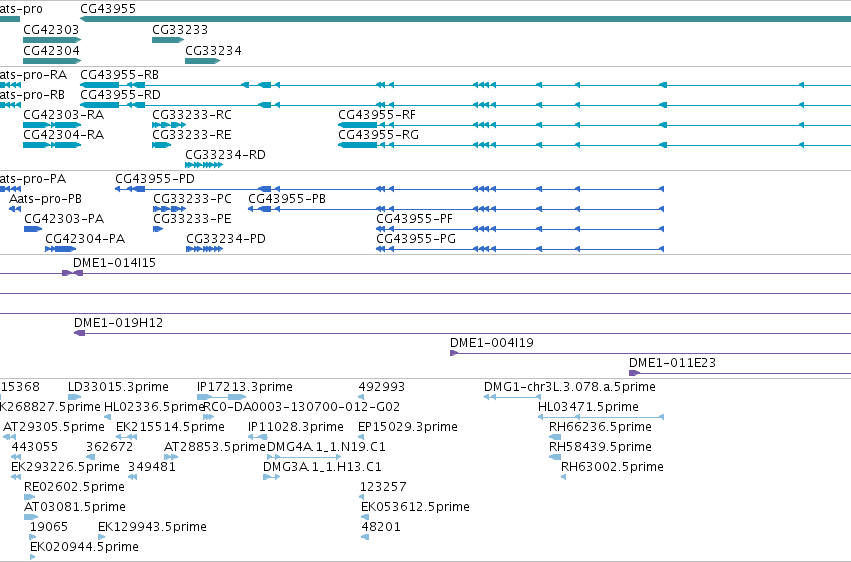The width and height of the screenshot is (851, 562).
Task: Click protein Aats-pro-PB label
Action: click(x=46, y=199)
